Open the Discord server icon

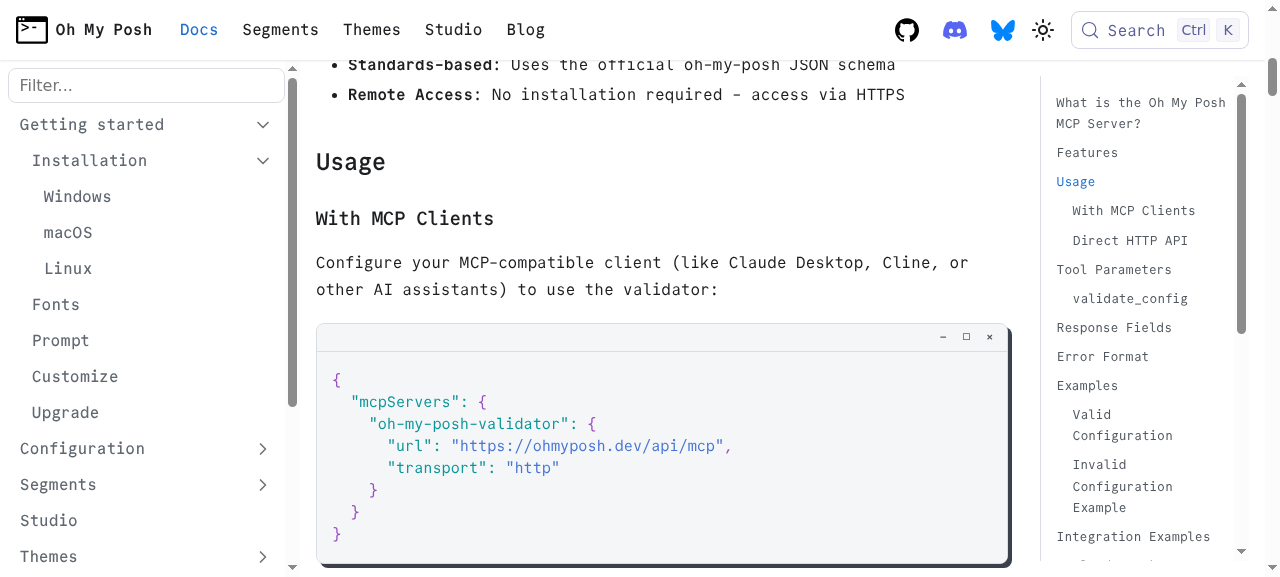955,30
